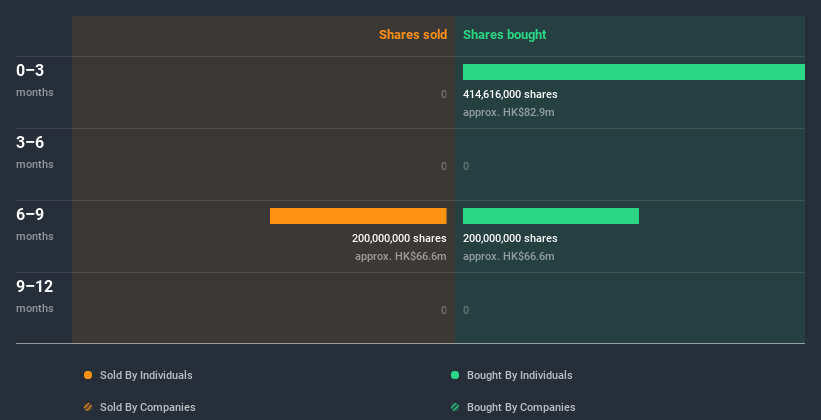Viewport: 821px width, 420px height.
Task: Select the Bought By Individuals legend label
Action: (x=519, y=375)
